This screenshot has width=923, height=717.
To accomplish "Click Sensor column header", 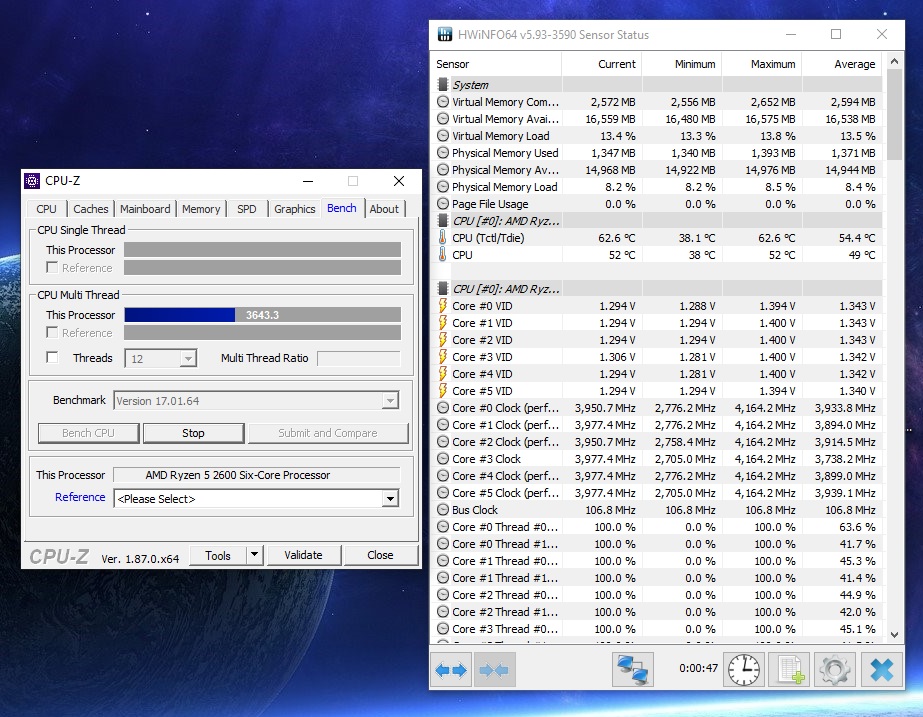I will (x=496, y=64).
